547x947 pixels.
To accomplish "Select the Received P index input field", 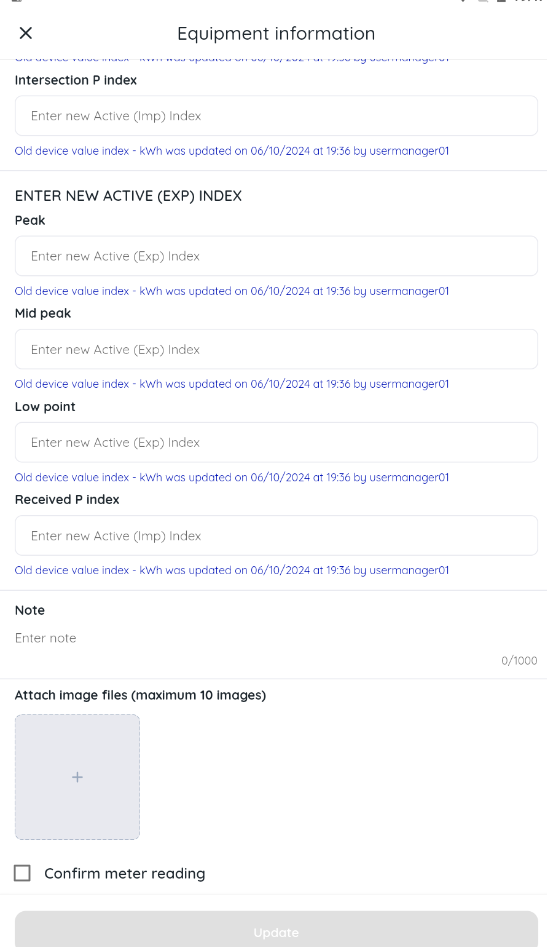I will tap(277, 535).
